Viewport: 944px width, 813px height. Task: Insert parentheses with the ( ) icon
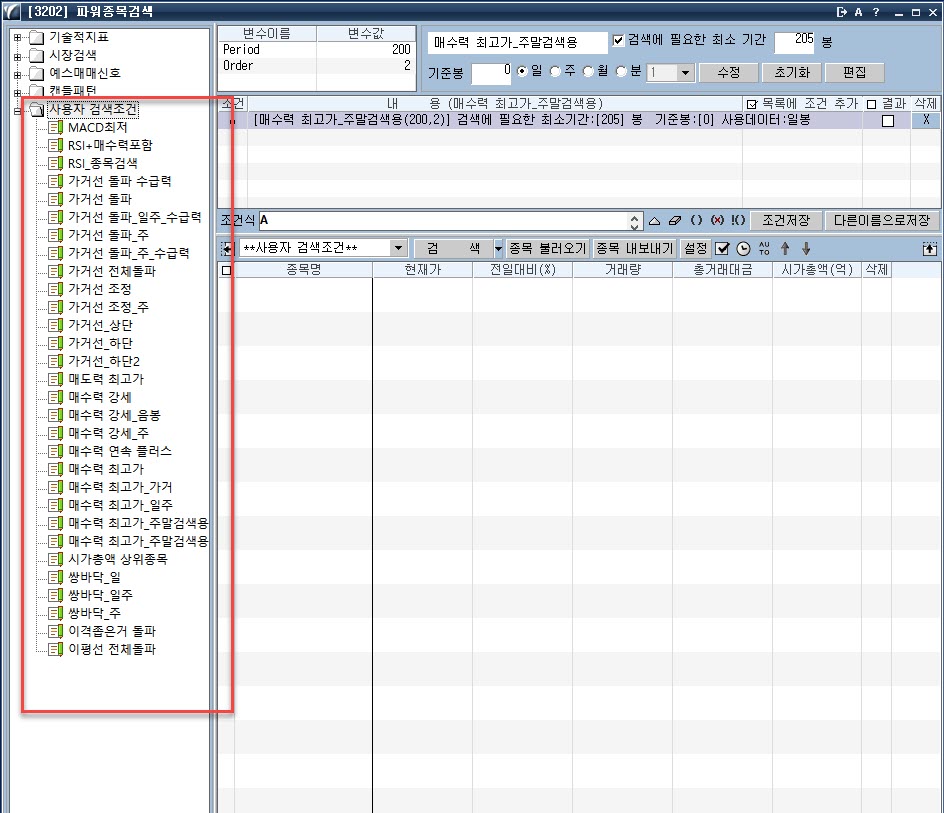click(x=697, y=220)
